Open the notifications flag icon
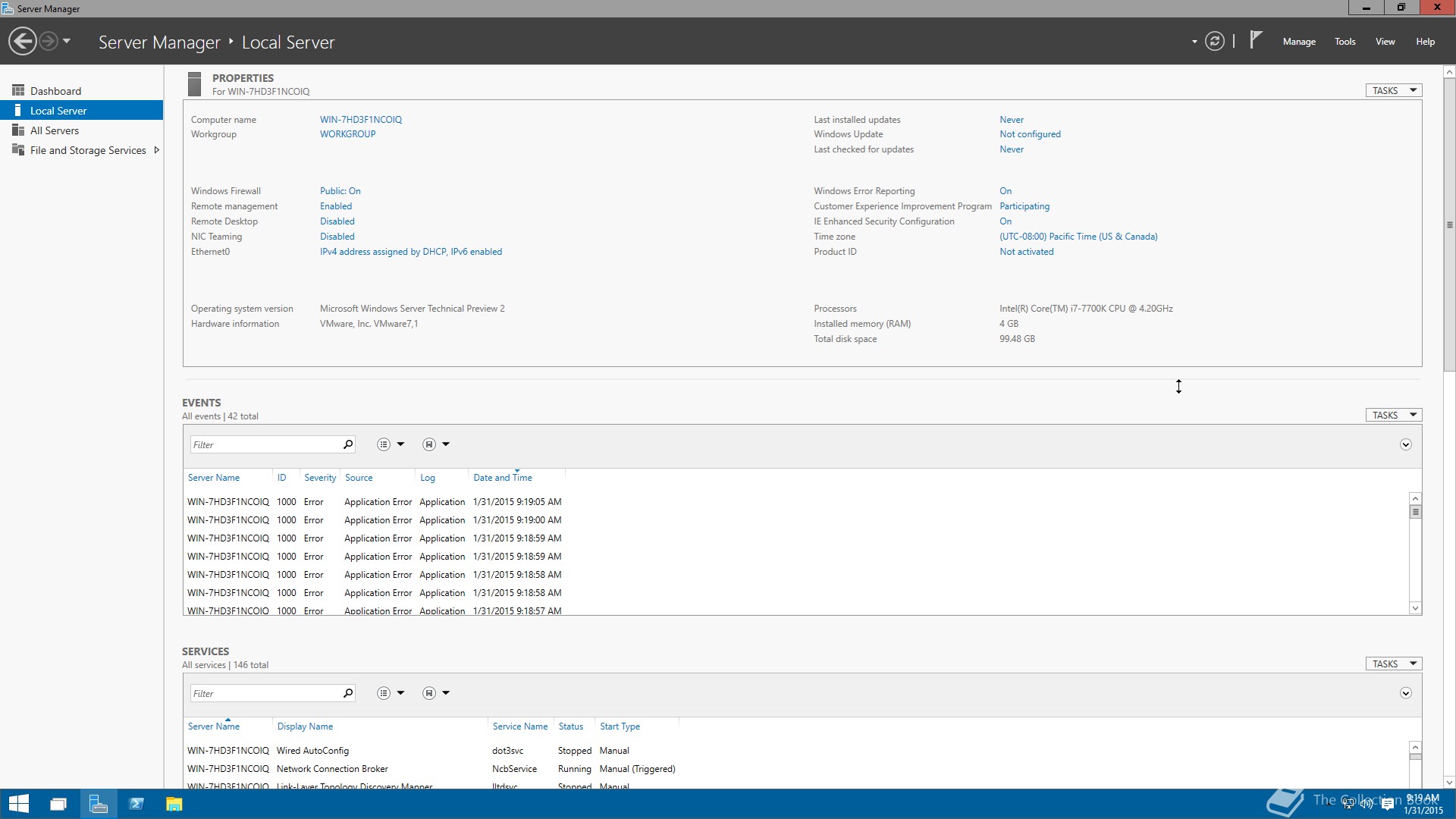Viewport: 1456px width, 819px height. click(1256, 39)
